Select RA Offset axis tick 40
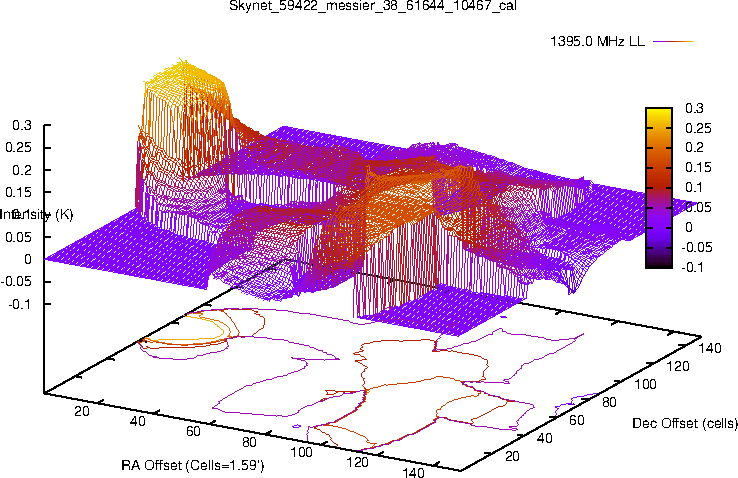Image resolution: width=738 pixels, height=478 pixels. (x=137, y=421)
